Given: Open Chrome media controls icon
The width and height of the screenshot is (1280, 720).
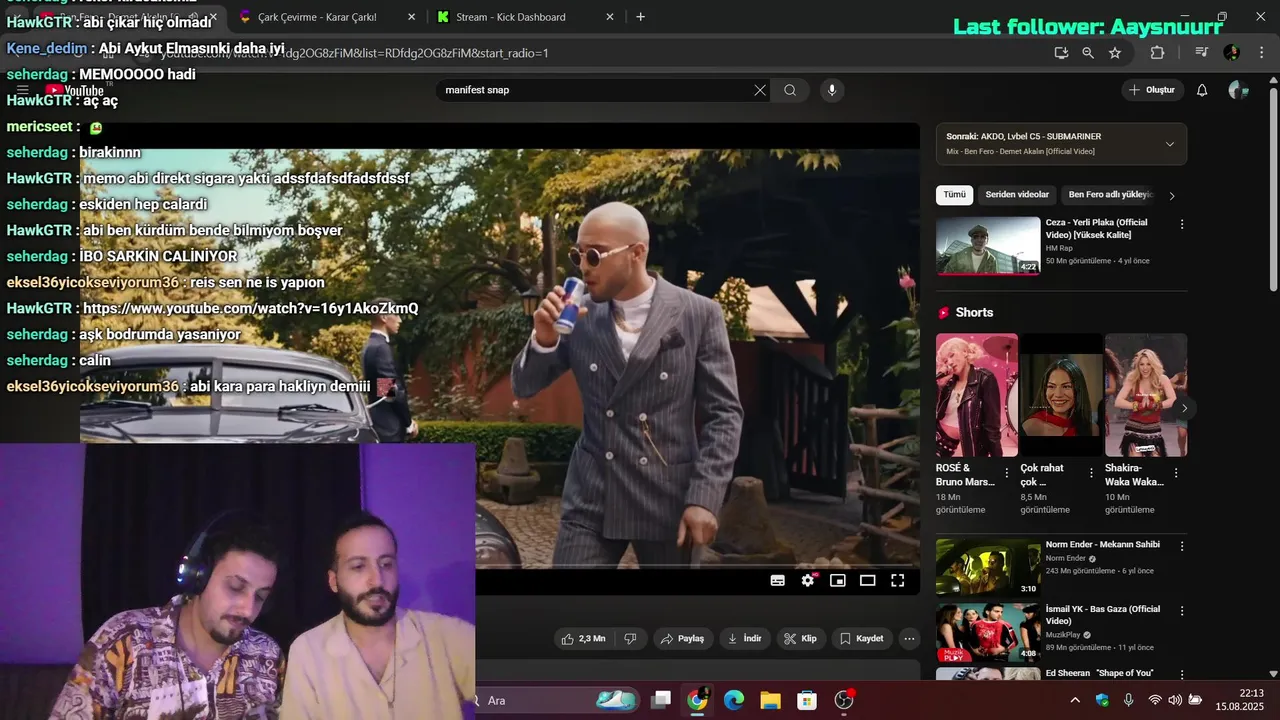Looking at the screenshot, I should tap(1202, 53).
